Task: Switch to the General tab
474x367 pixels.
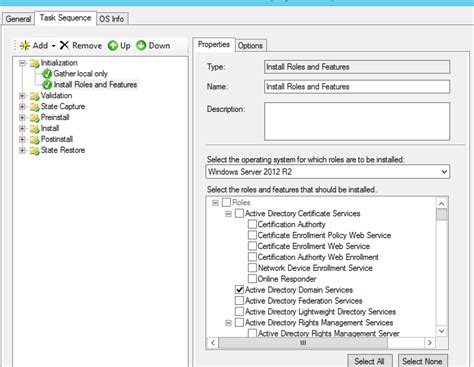Action: 18,19
